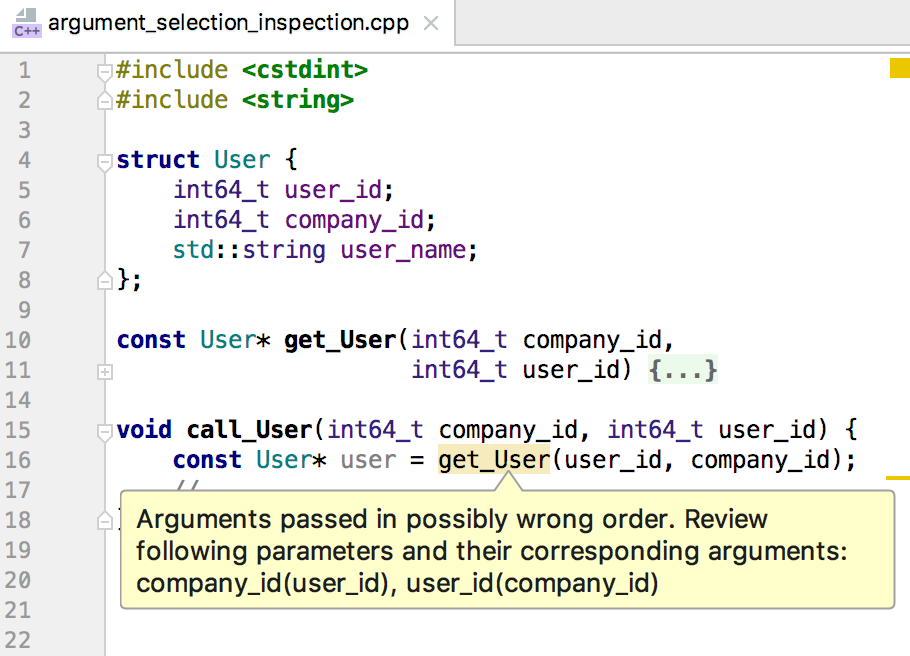Click the fold end marker on line 18
910x656 pixels.
(104, 520)
